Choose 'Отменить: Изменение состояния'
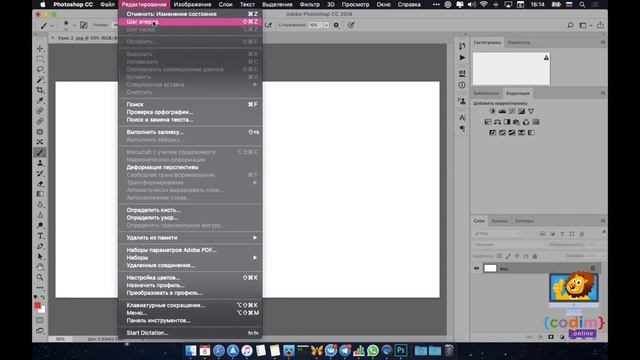640x360 pixels. tap(190, 14)
